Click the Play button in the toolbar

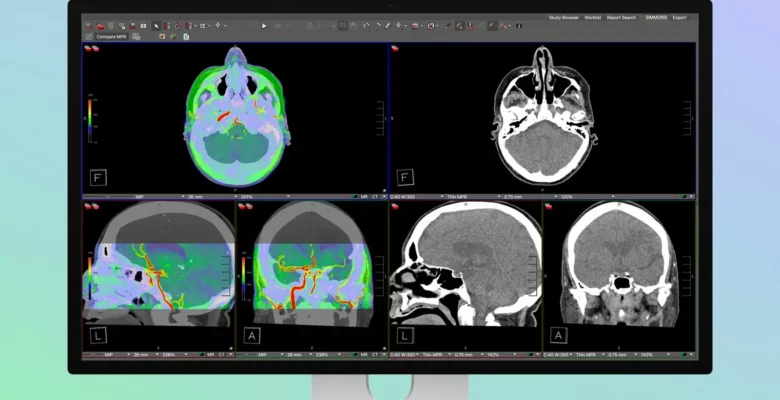264,25
